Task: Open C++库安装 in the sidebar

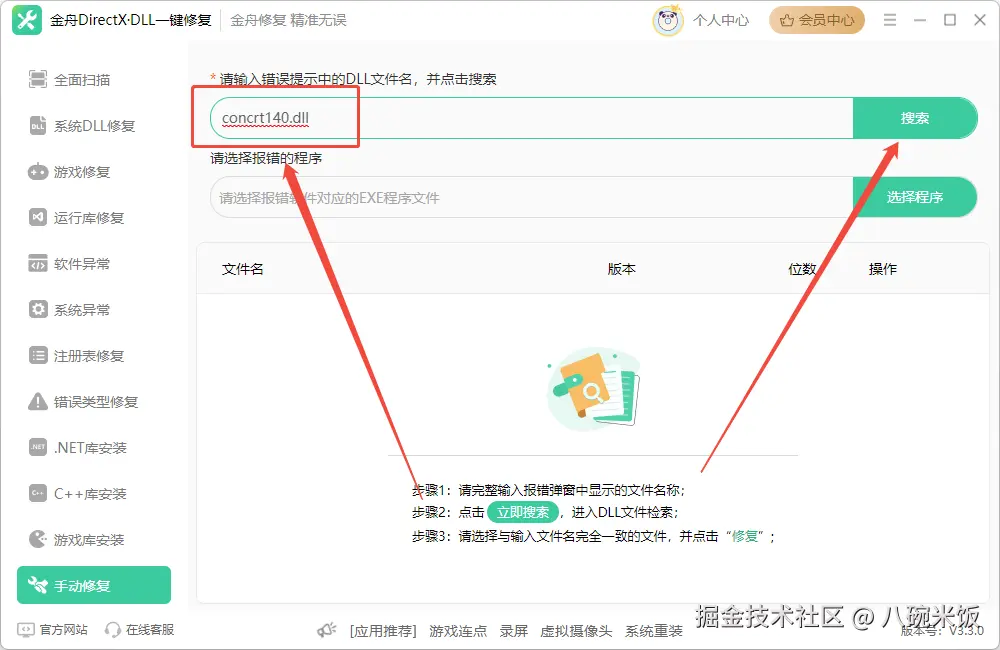Action: [78, 493]
